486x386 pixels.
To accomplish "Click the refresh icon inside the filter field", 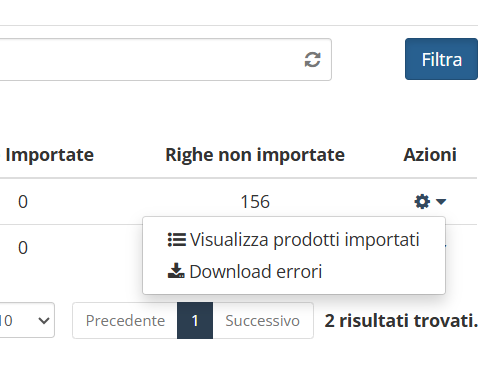I will 312,60.
